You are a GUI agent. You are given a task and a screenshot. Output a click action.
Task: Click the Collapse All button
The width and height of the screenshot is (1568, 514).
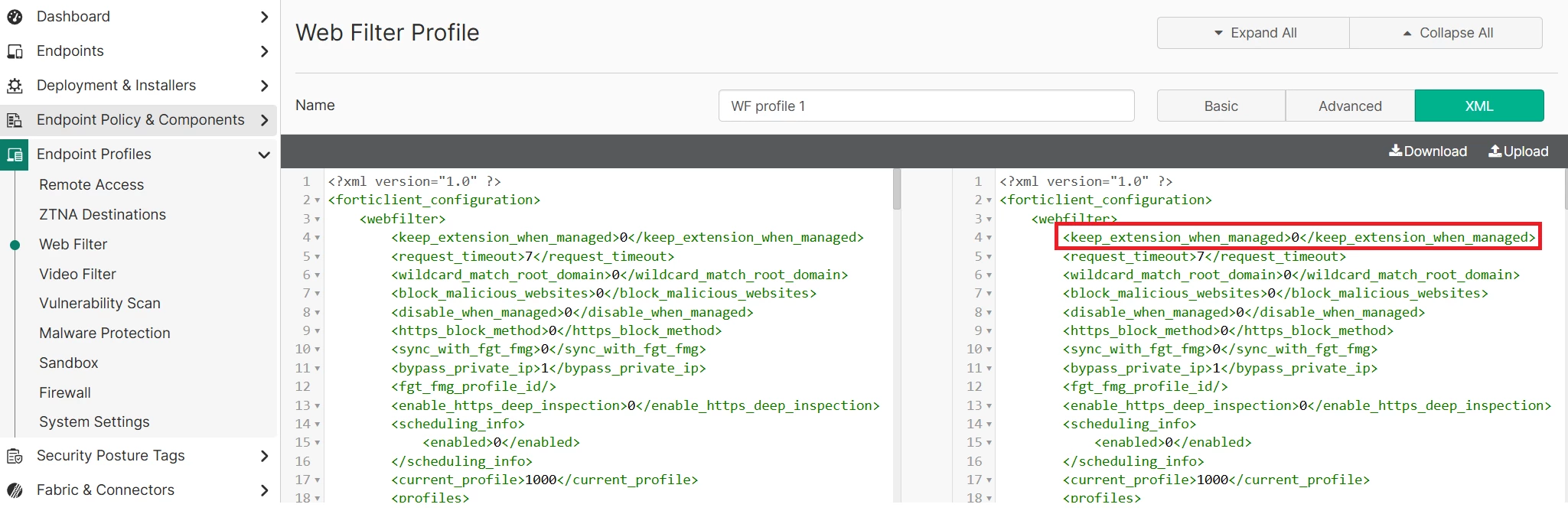(x=1446, y=33)
